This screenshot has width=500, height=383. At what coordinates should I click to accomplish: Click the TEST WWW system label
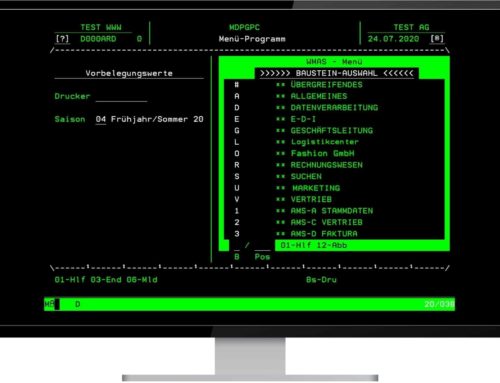[101, 27]
